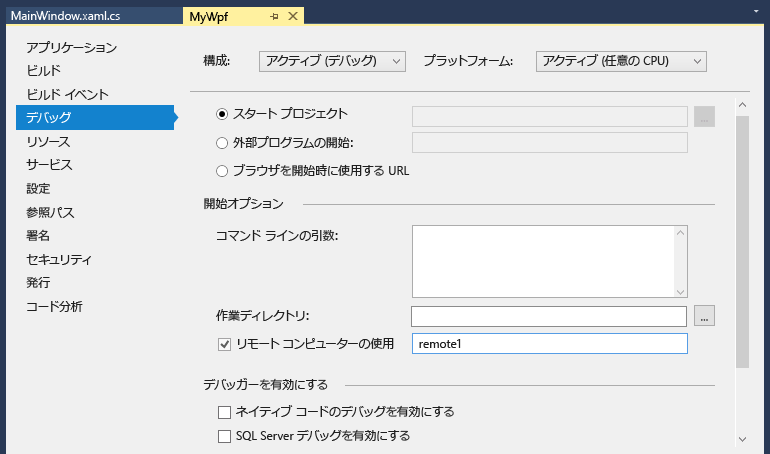Open the 発行 page
Screen dimensions: 770x454
38,283
